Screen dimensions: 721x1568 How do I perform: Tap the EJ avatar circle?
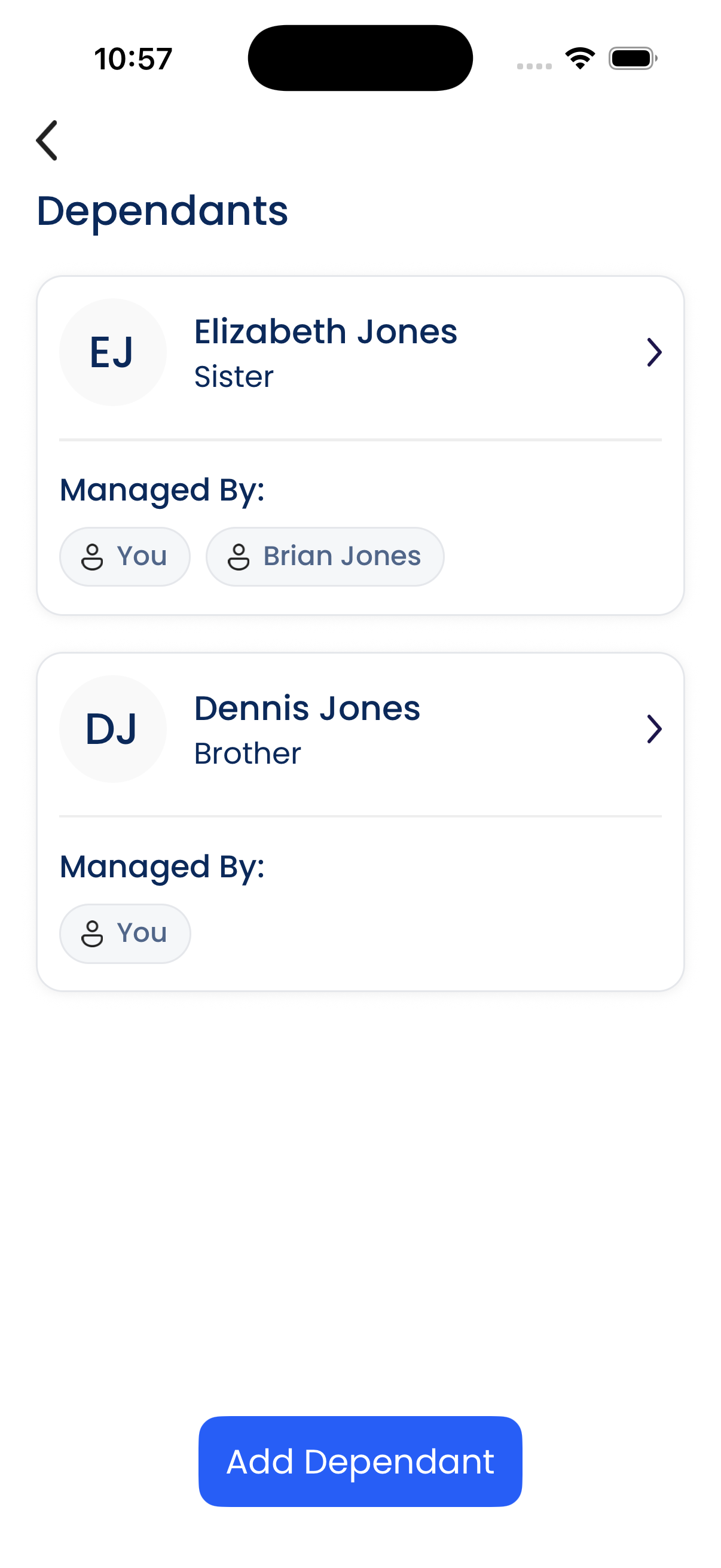coord(112,352)
